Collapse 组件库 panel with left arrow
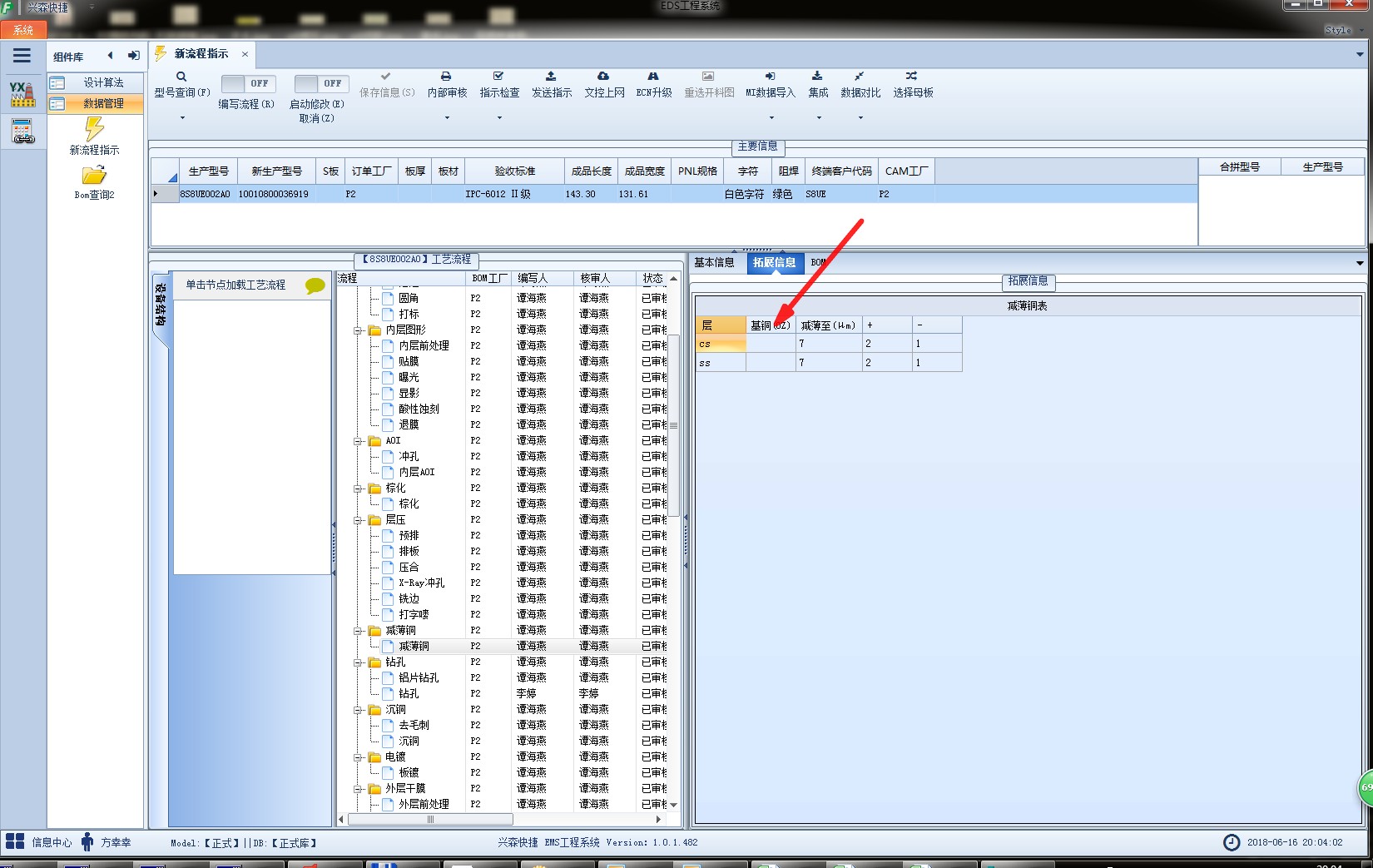The width and height of the screenshot is (1373, 868). click(x=110, y=56)
